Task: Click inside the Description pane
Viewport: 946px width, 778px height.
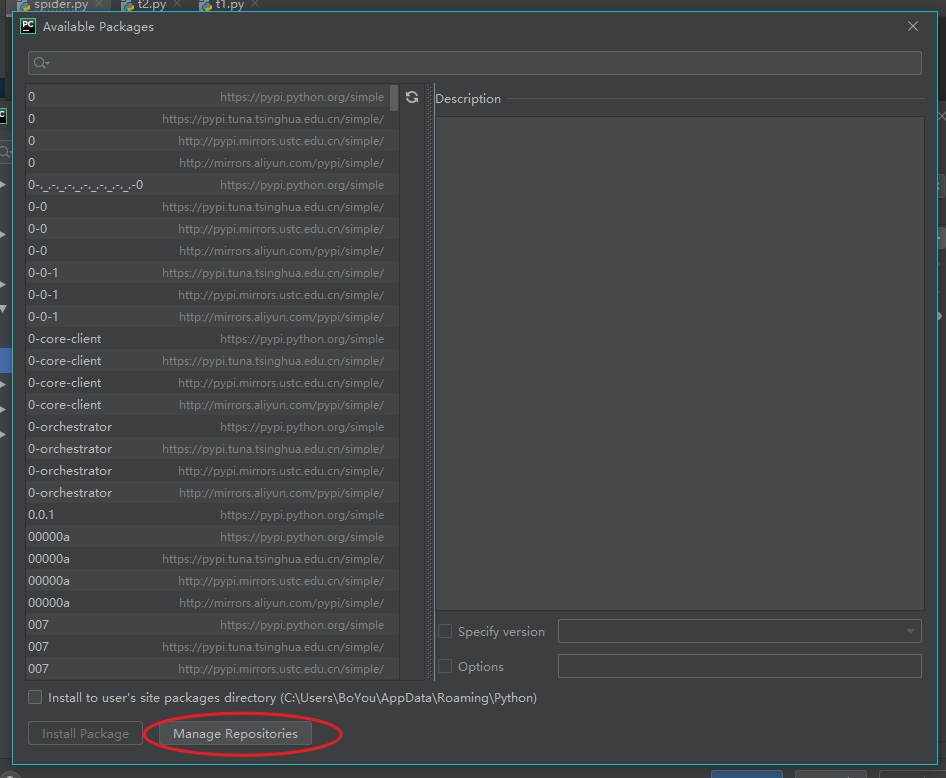Action: pos(679,363)
